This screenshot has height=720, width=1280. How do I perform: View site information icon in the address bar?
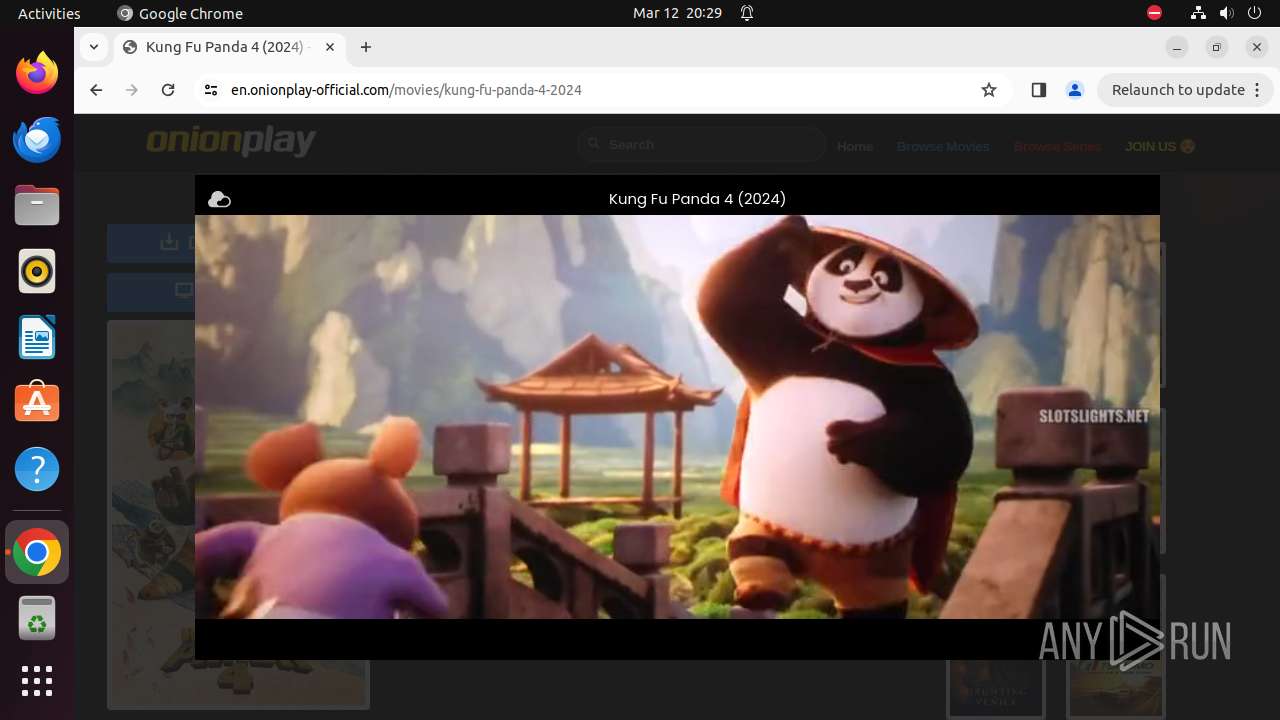[210, 90]
